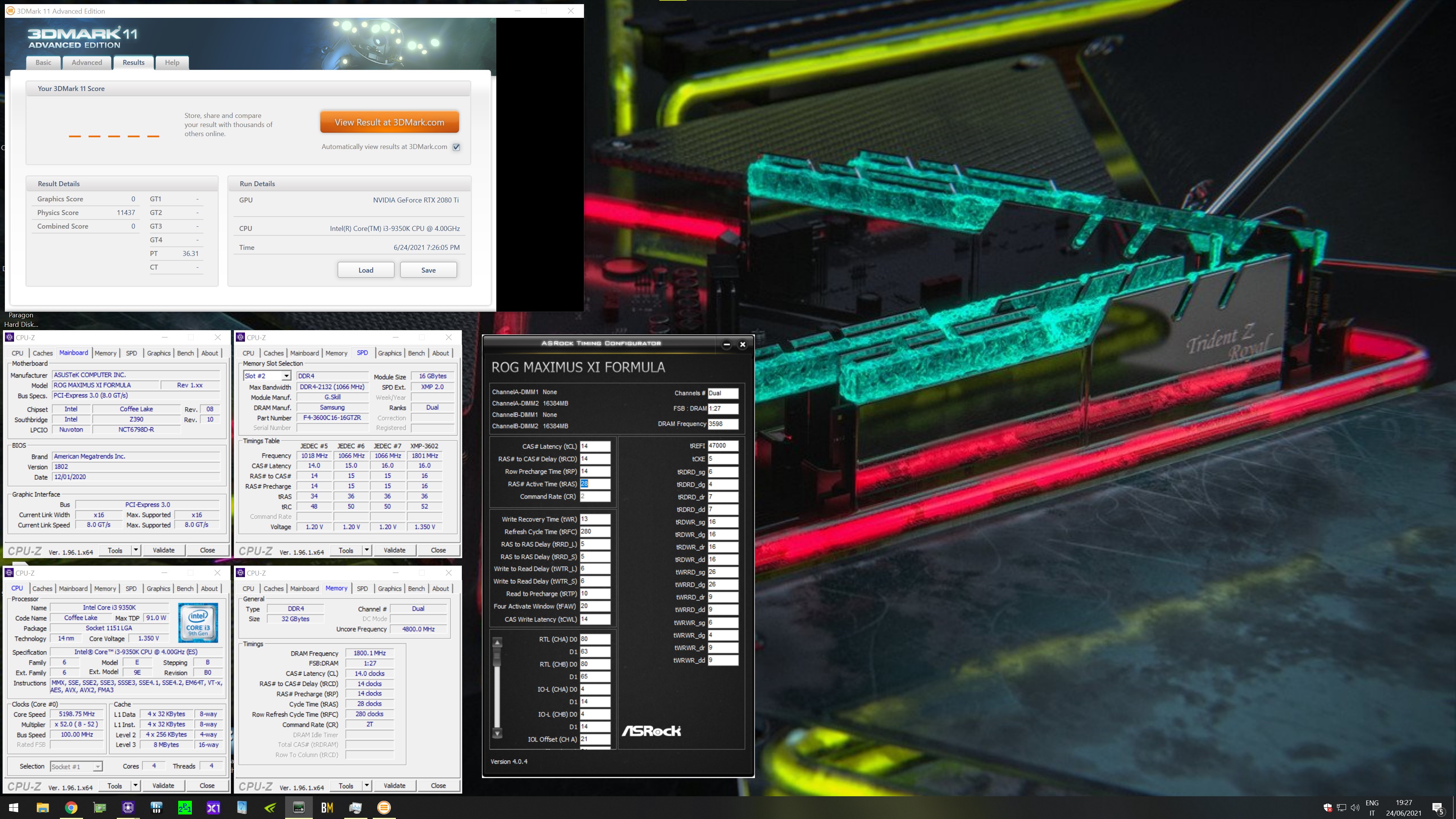Click the Load button in Run Details
1456x819 pixels.
[x=366, y=270]
